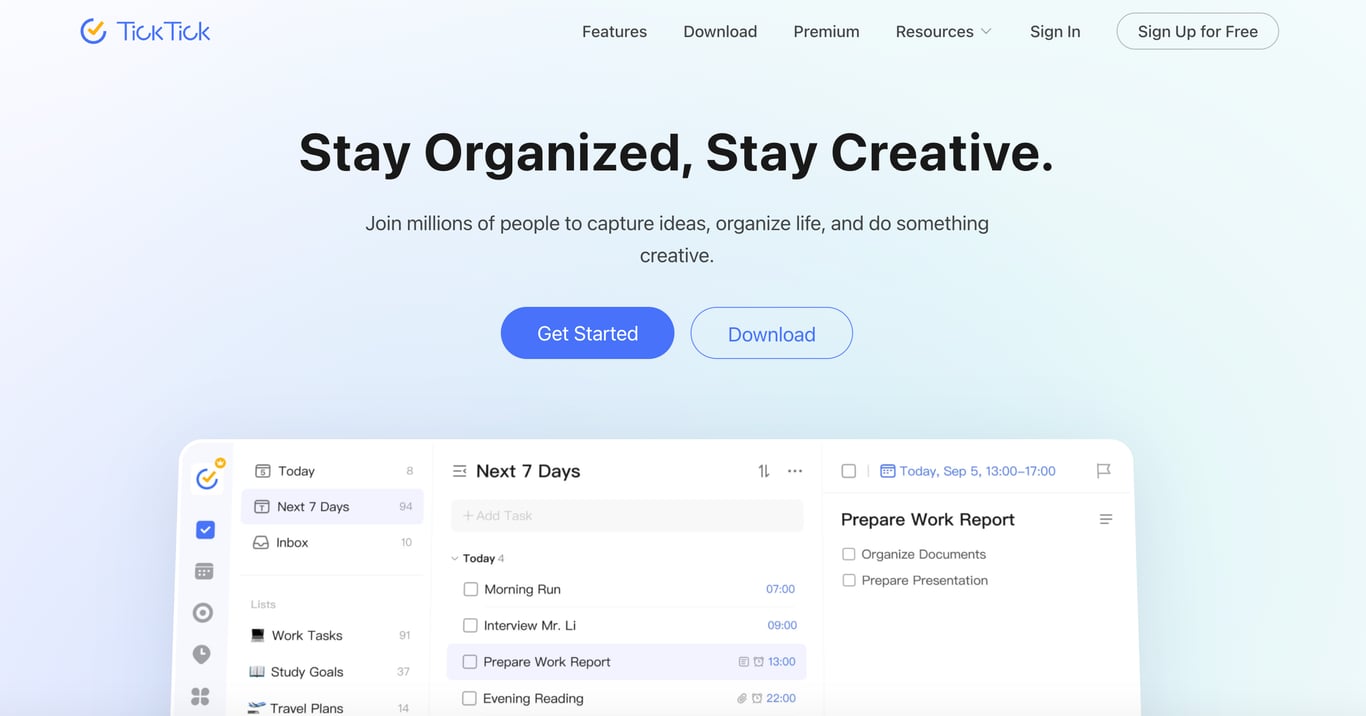Collapse the Today section chevron
The width and height of the screenshot is (1366, 716).
click(456, 559)
